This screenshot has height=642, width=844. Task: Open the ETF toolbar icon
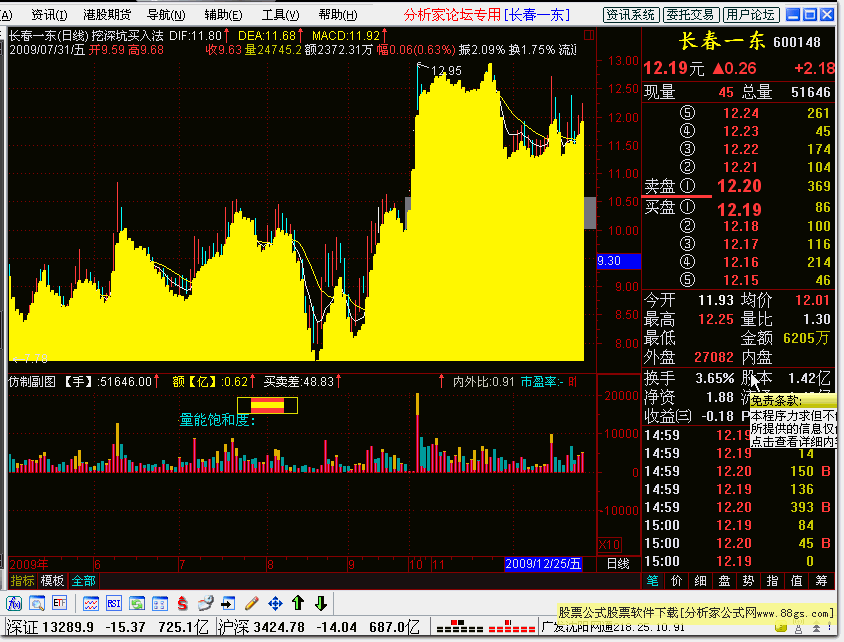59,604
